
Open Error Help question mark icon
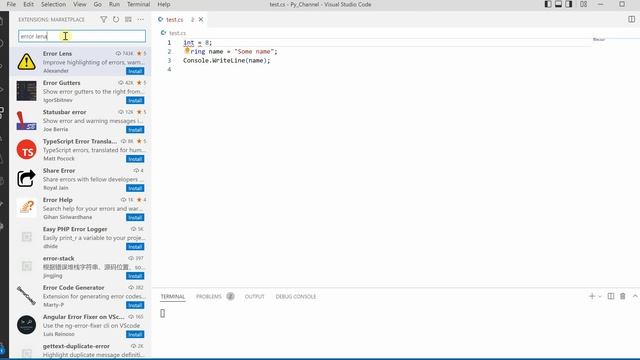(x=27, y=208)
